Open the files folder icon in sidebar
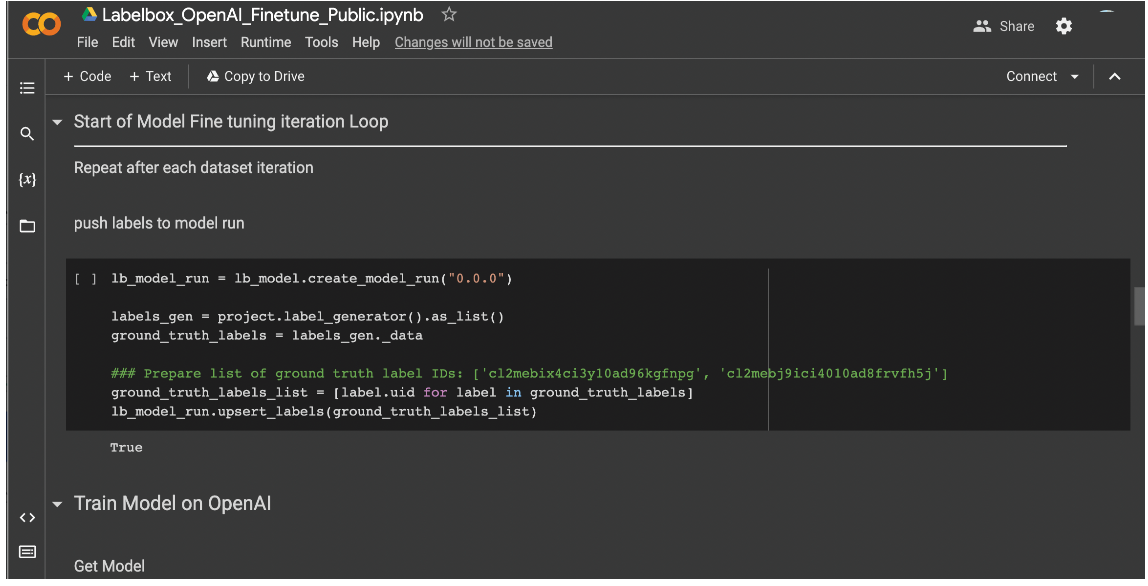This screenshot has width=1148, height=586. (x=27, y=226)
